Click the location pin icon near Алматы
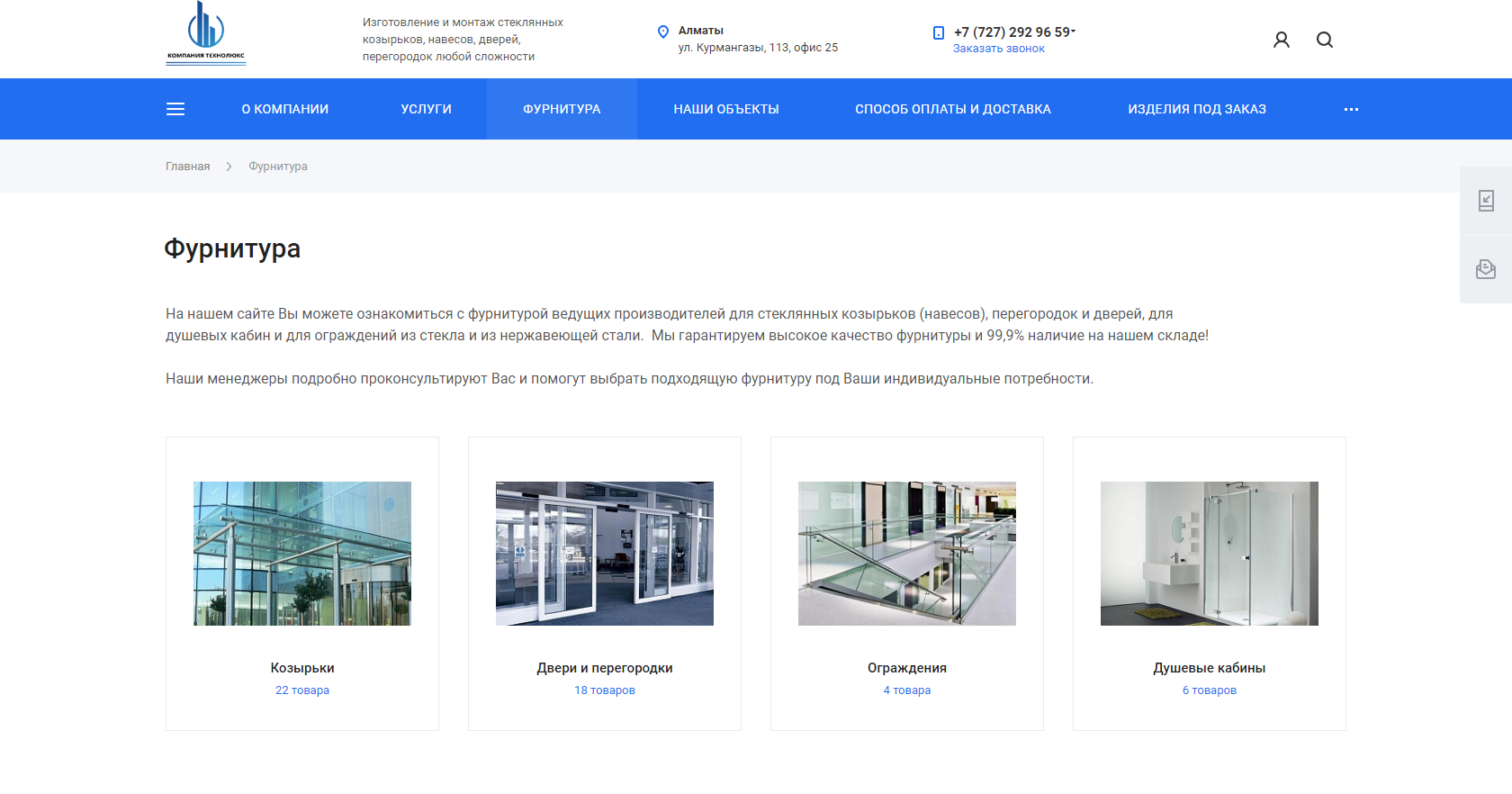This screenshot has height=794, width=1512. point(663,32)
